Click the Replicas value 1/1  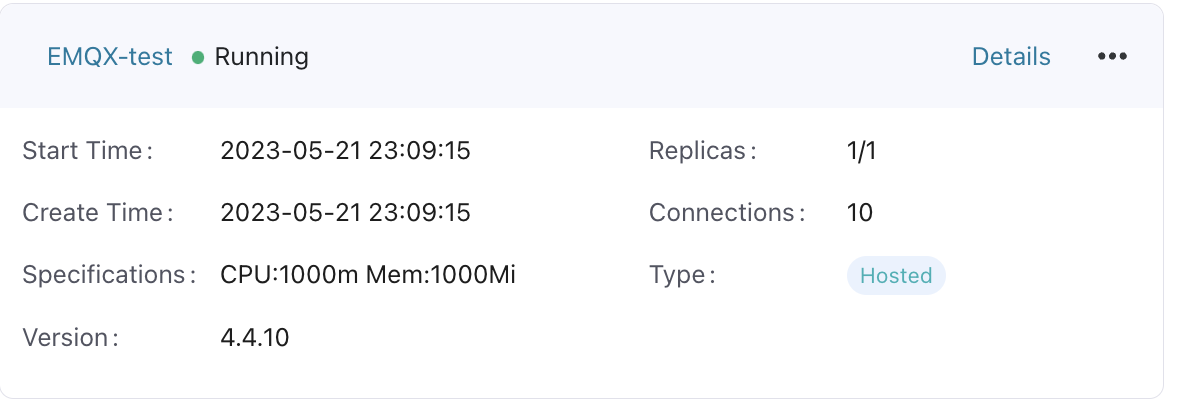(861, 152)
